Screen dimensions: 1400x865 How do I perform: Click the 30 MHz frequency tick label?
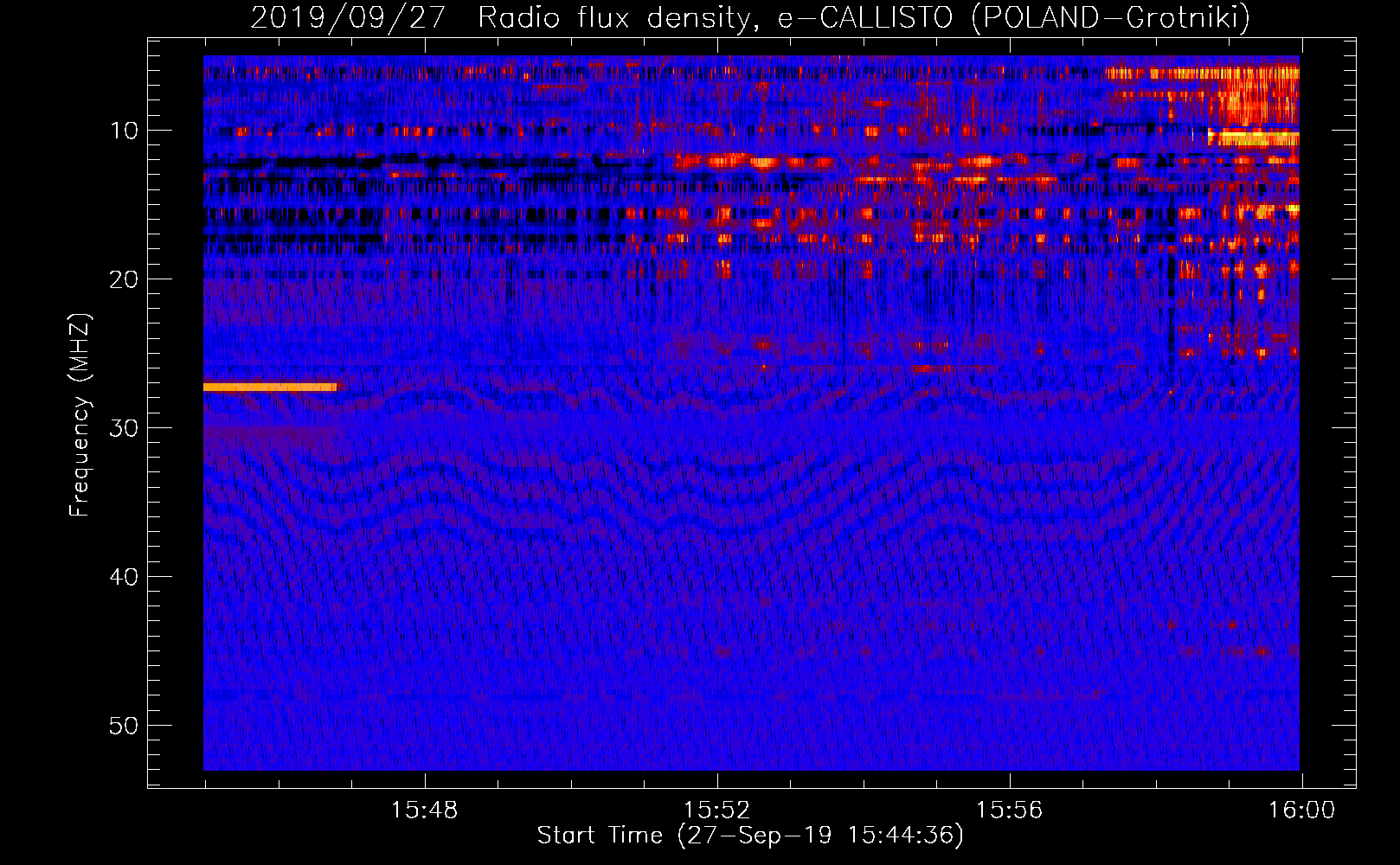[124, 428]
